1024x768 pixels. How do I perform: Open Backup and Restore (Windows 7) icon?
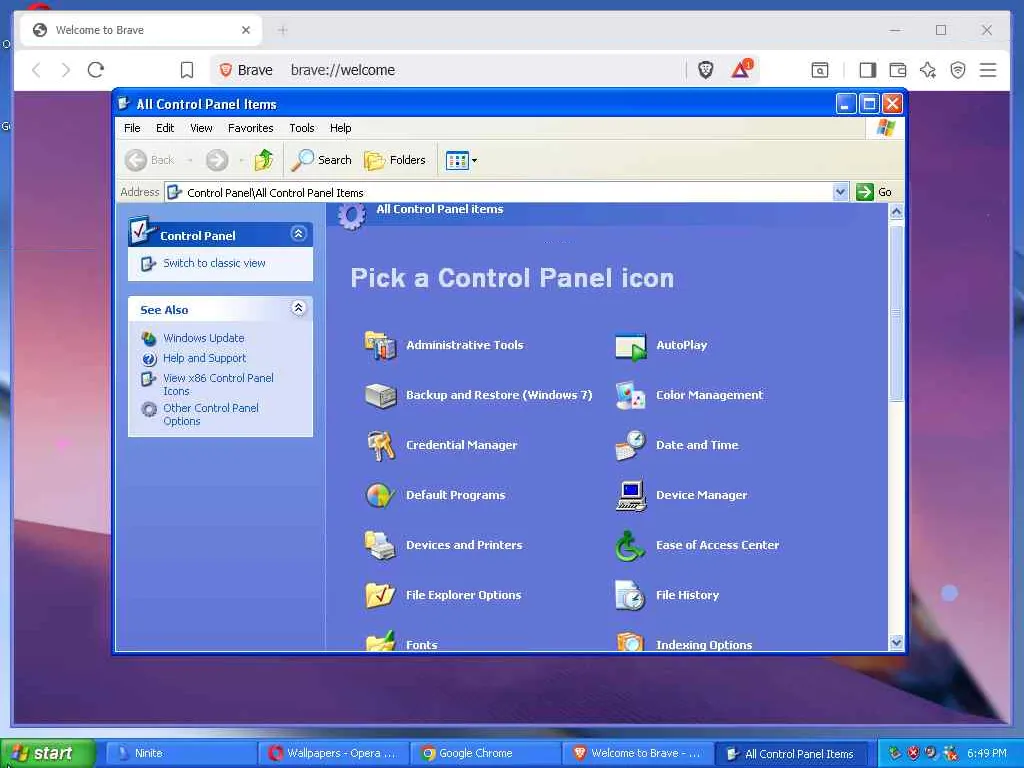click(x=380, y=395)
